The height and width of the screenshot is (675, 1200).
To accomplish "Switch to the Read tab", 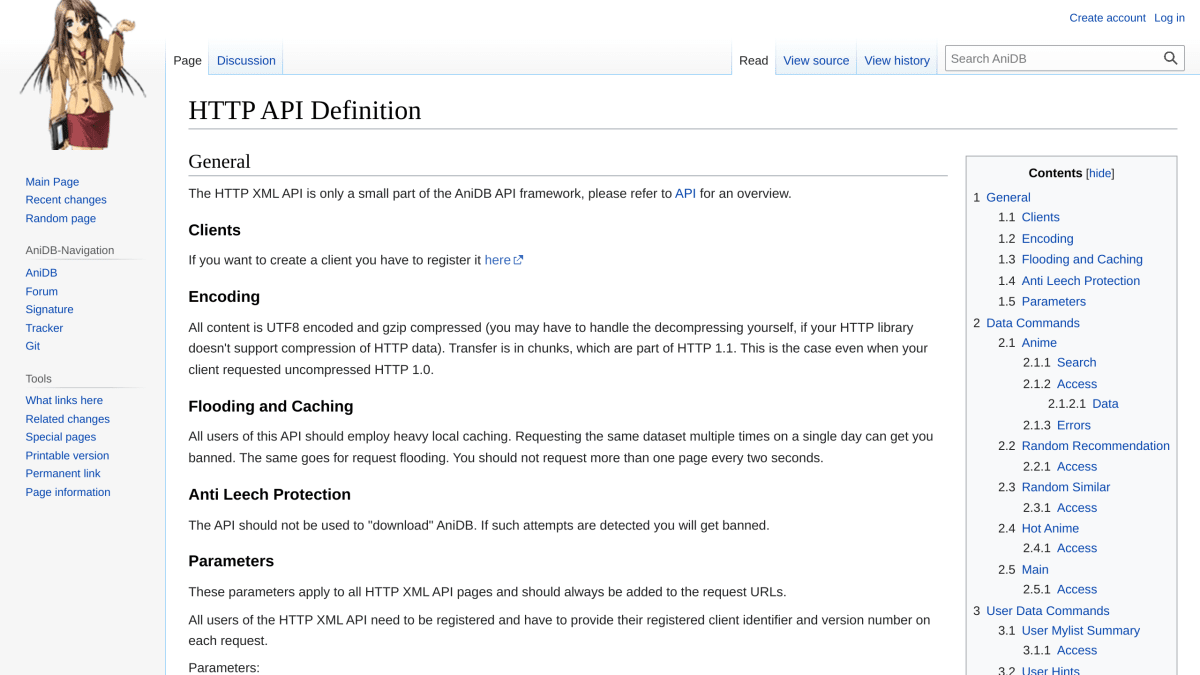I will point(753,60).
